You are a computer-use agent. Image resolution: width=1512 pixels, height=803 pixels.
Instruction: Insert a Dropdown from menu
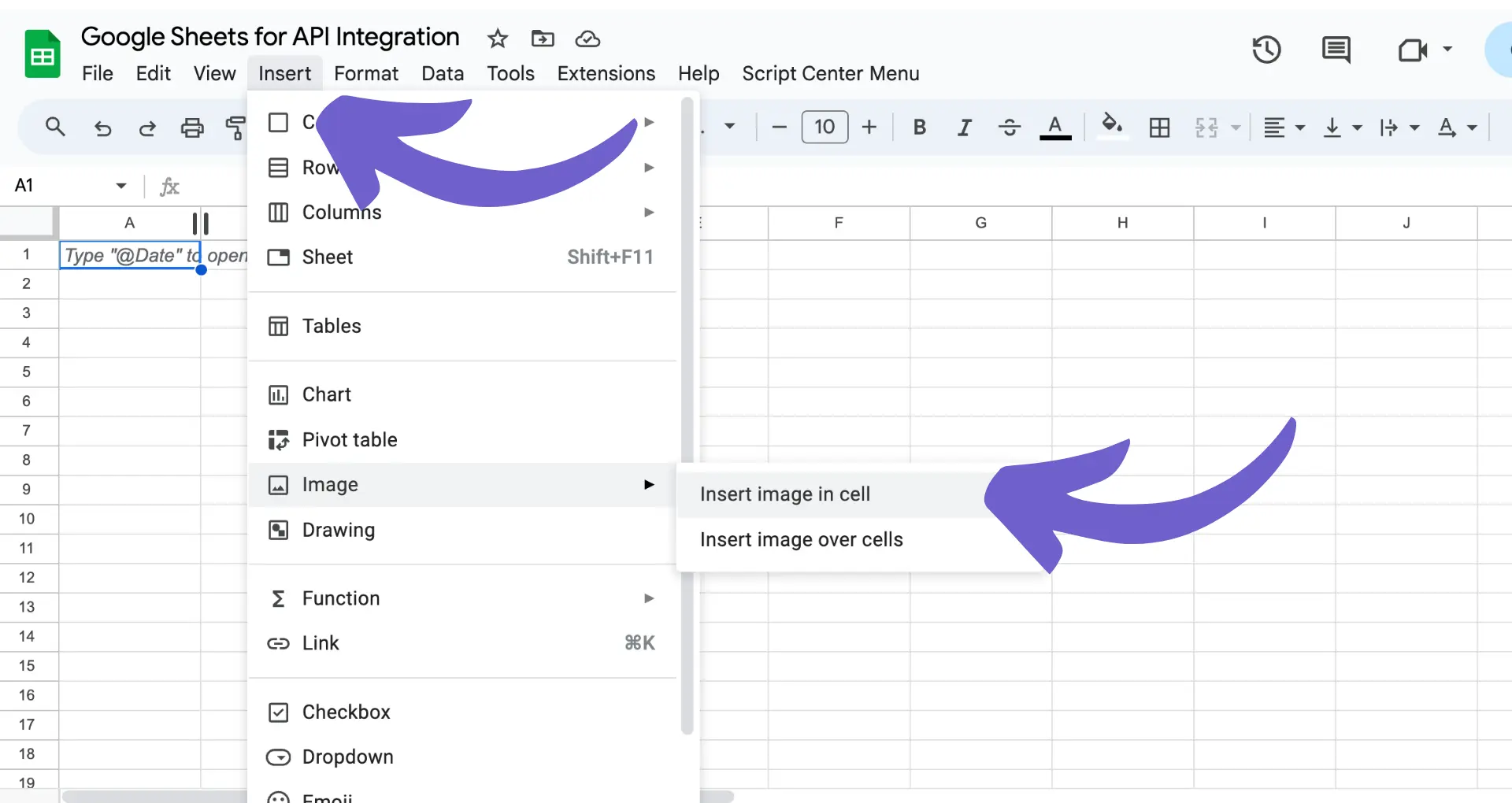(x=463, y=757)
